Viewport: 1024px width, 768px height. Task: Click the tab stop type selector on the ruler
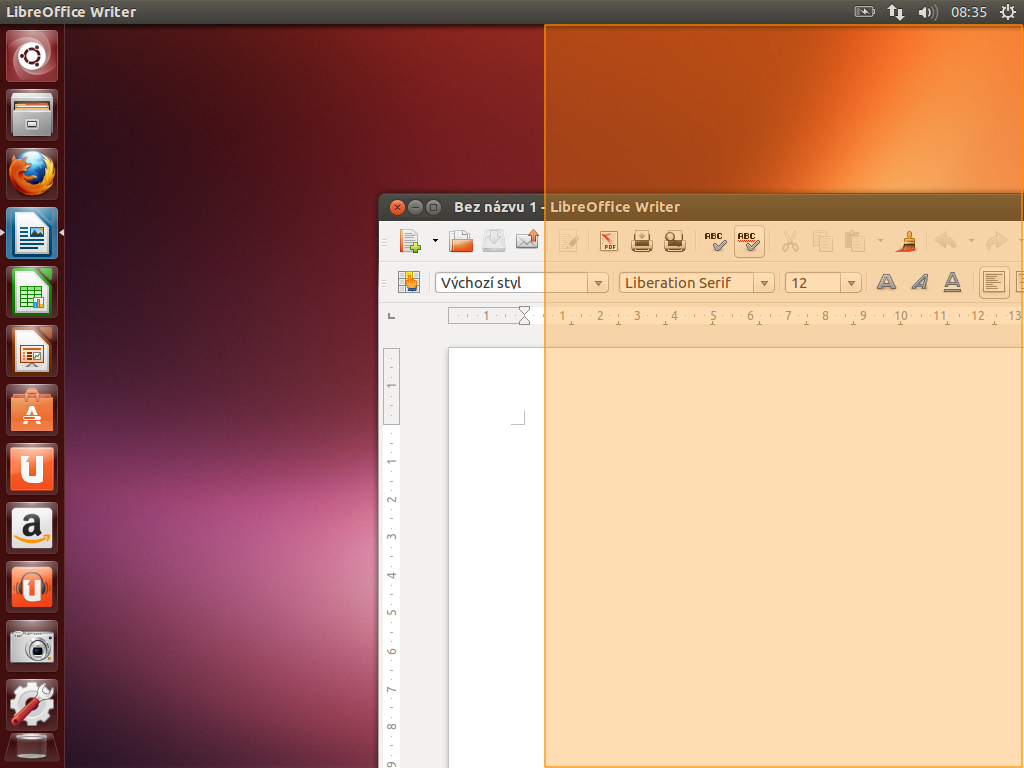[391, 316]
